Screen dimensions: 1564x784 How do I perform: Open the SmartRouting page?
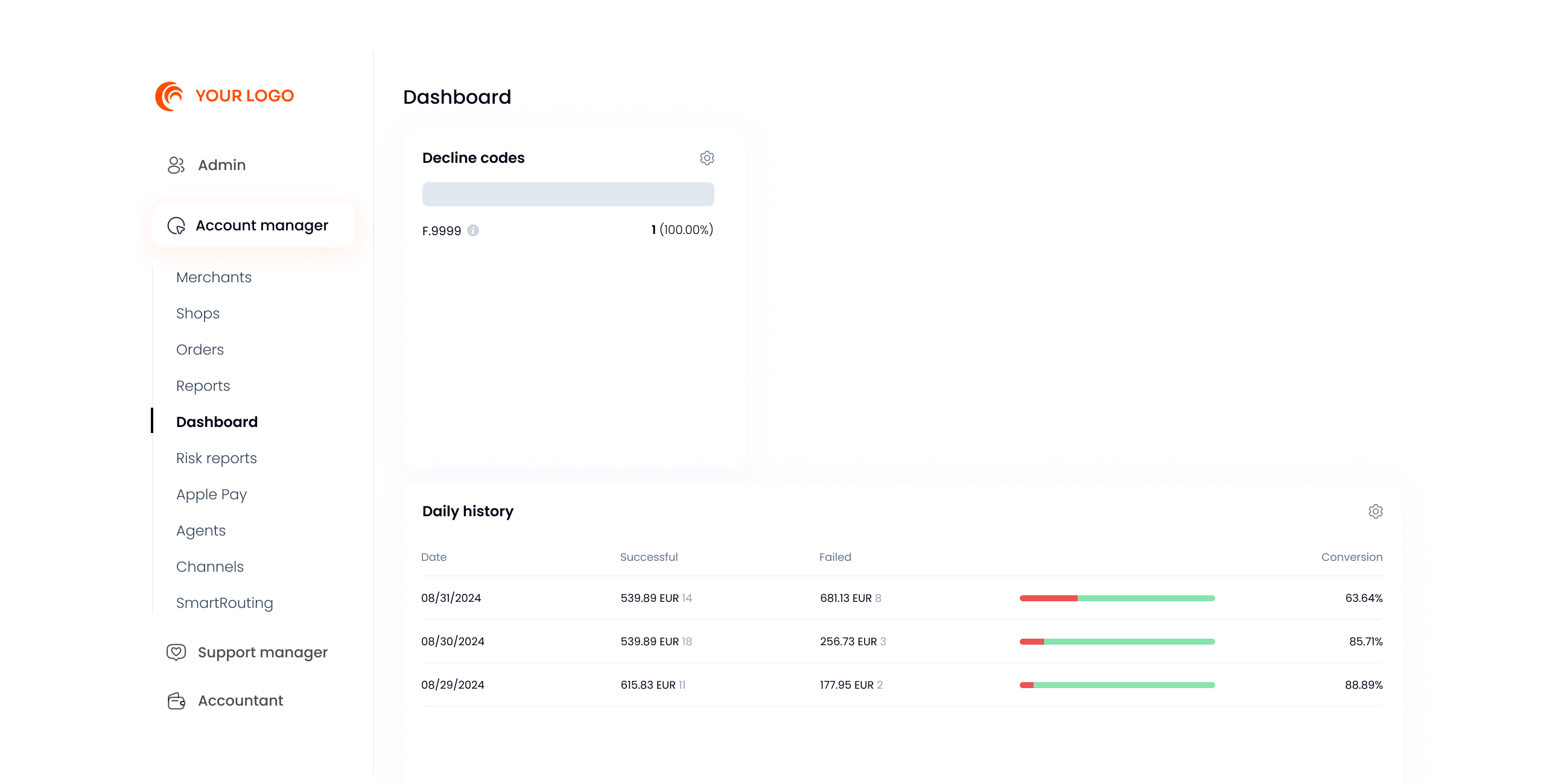(224, 602)
